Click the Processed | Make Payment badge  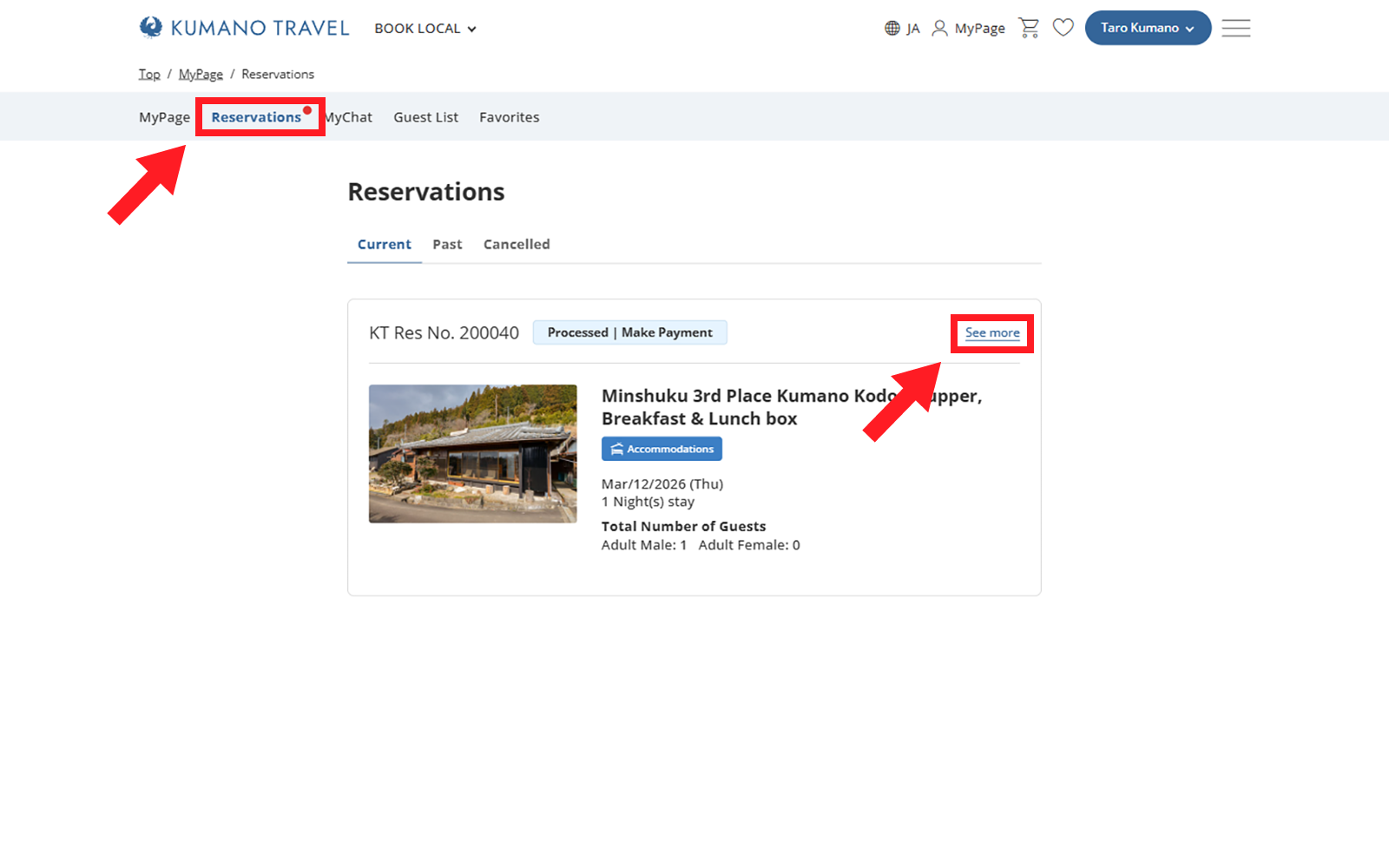[x=629, y=332]
